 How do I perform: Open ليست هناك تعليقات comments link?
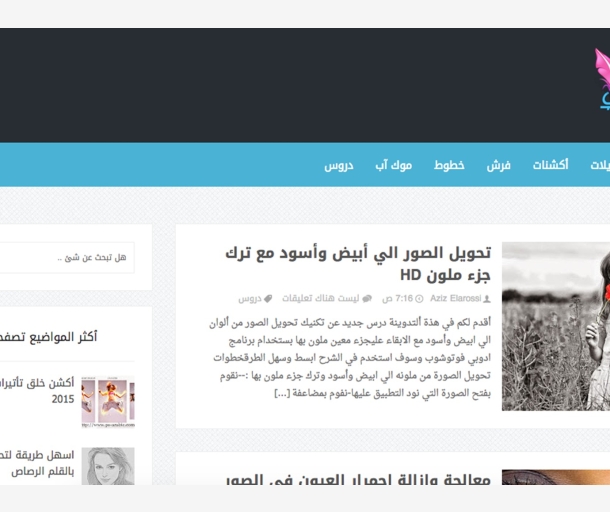321,298
